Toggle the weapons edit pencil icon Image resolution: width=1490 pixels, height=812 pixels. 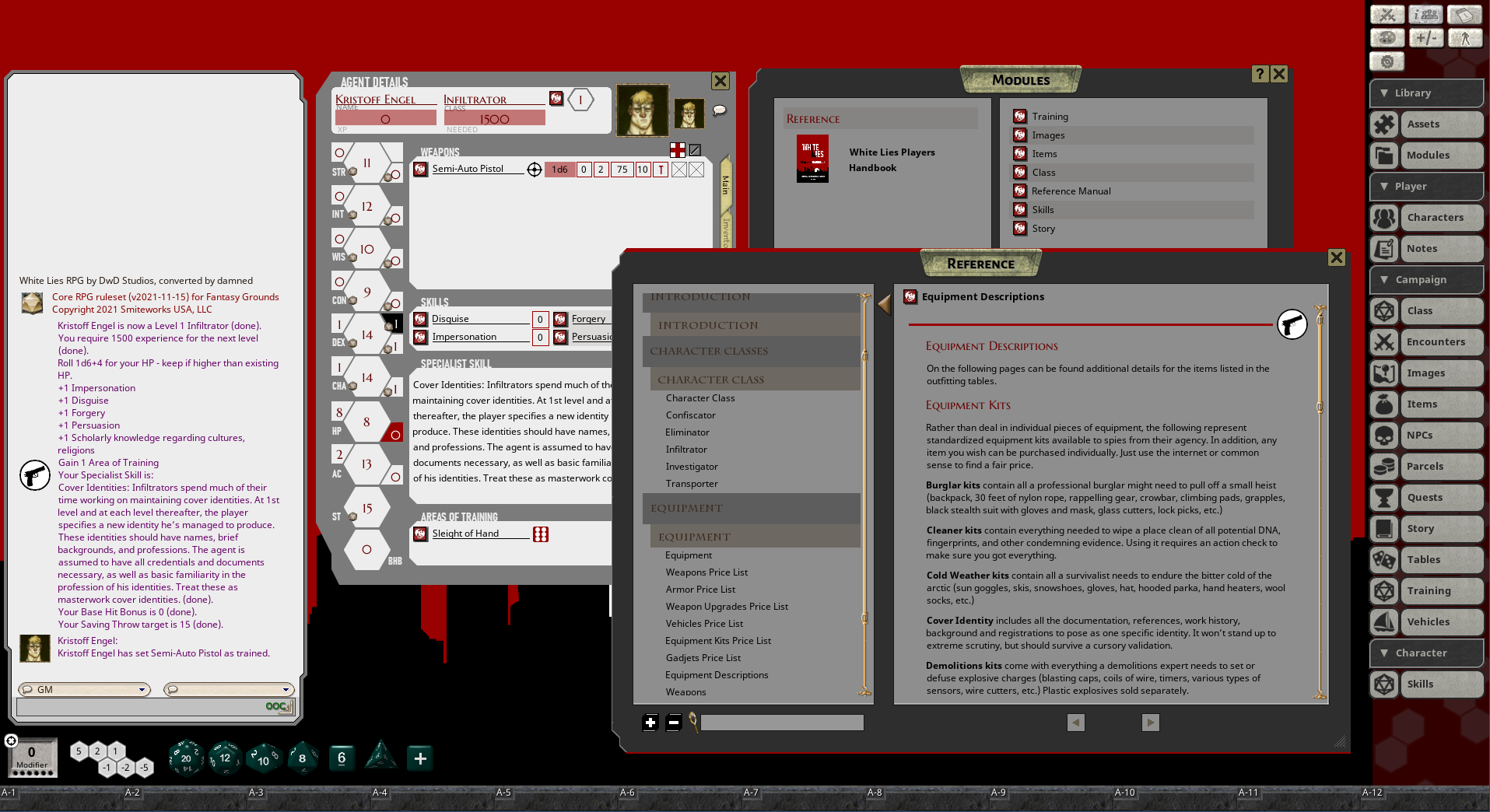point(695,149)
